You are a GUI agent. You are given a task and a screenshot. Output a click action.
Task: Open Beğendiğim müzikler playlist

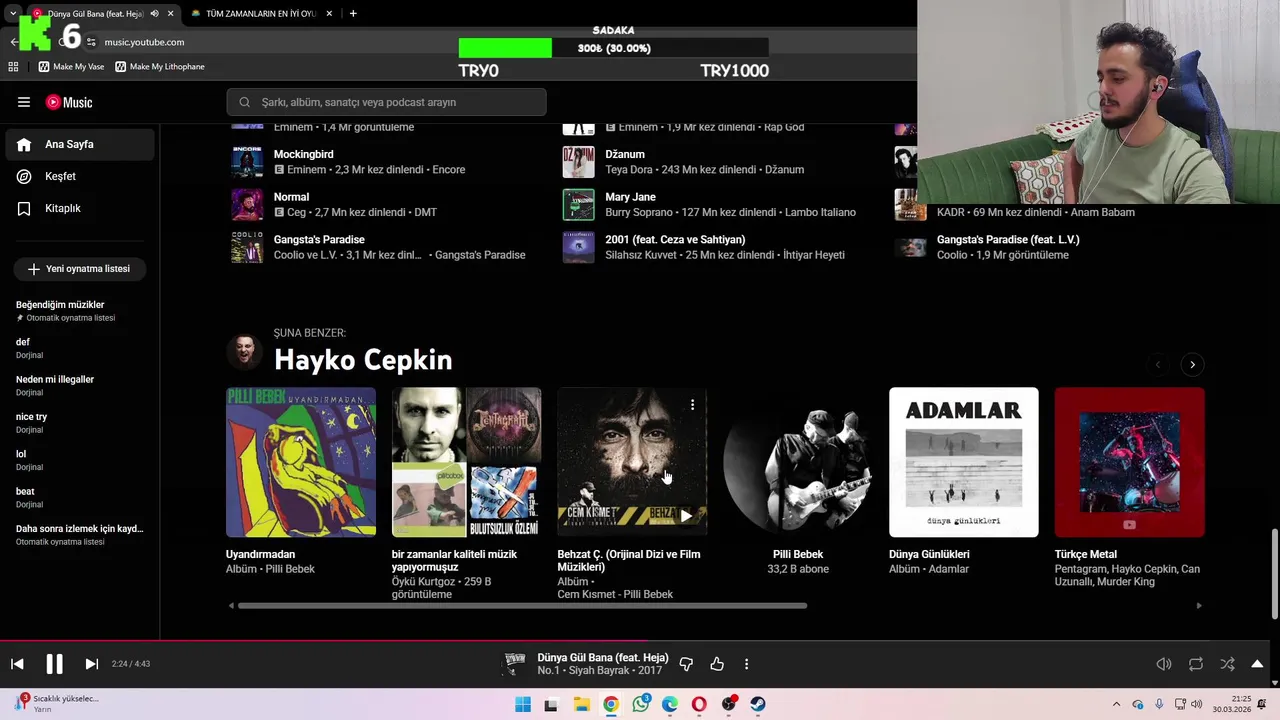tap(80, 310)
